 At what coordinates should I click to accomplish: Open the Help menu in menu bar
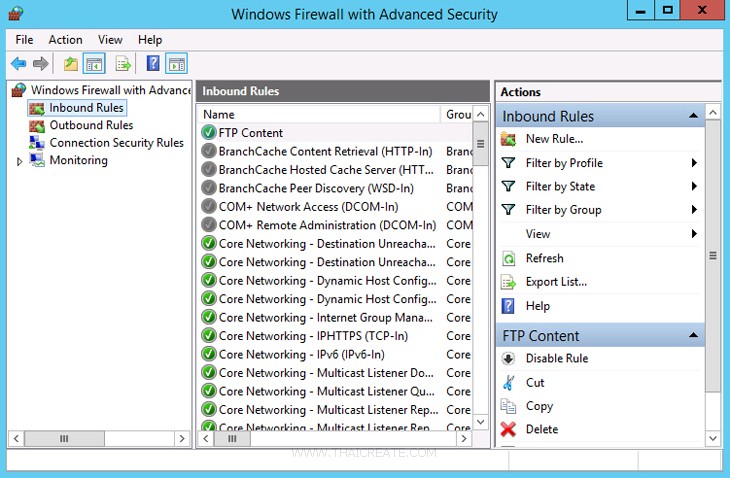tap(150, 40)
